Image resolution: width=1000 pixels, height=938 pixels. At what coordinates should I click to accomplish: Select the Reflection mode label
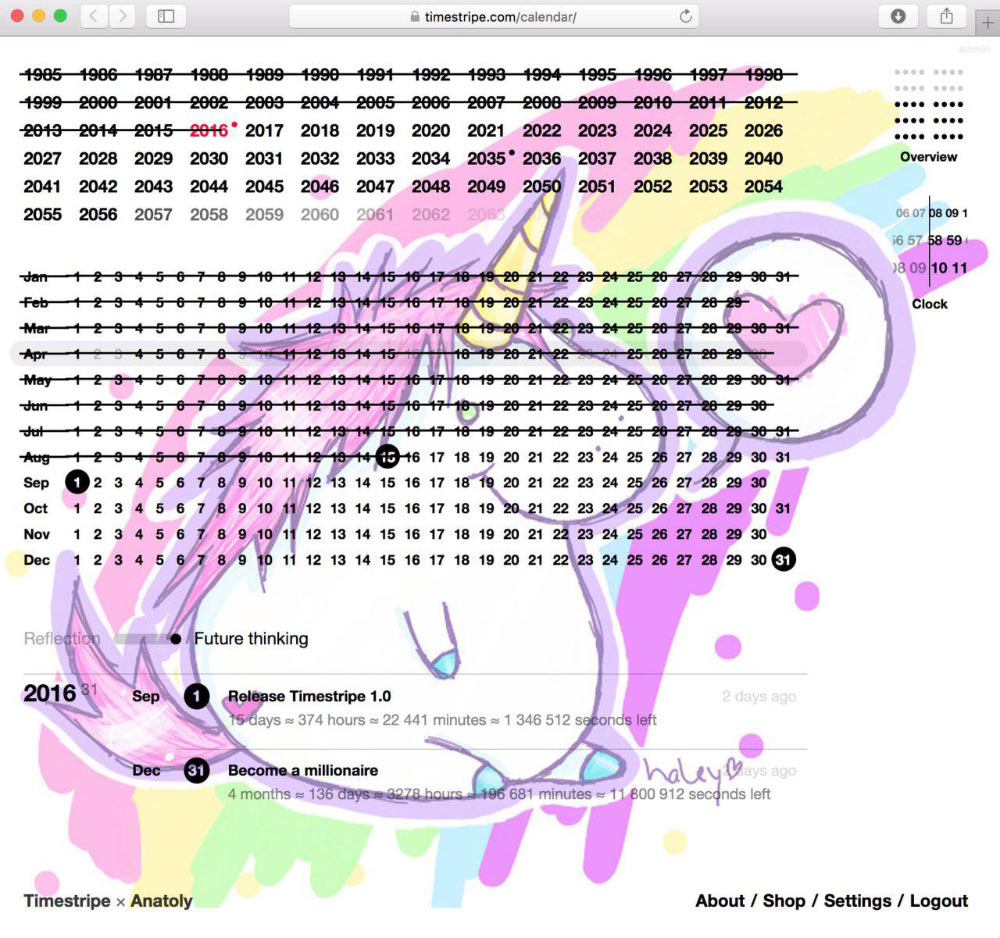coord(62,639)
